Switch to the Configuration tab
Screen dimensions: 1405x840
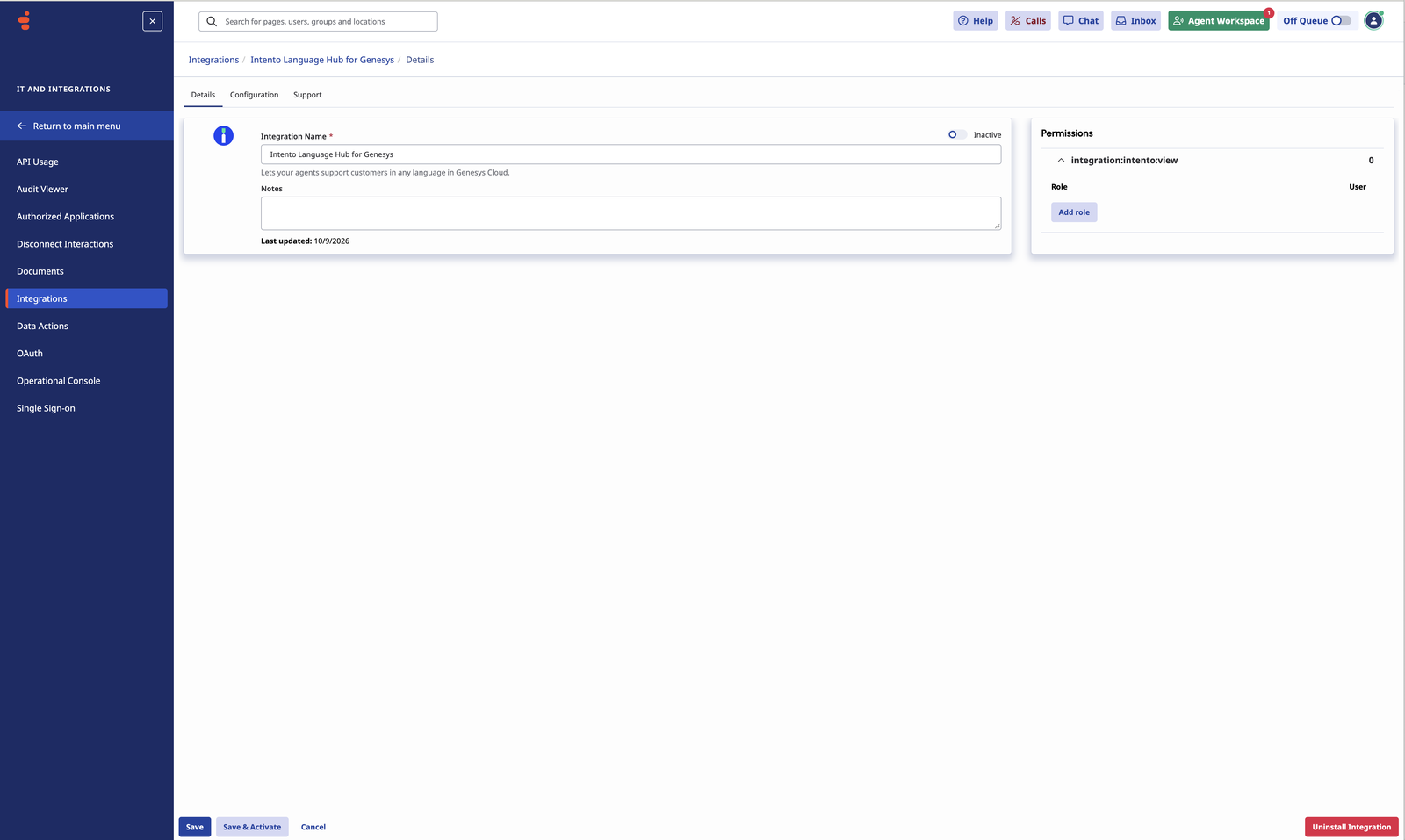255,95
